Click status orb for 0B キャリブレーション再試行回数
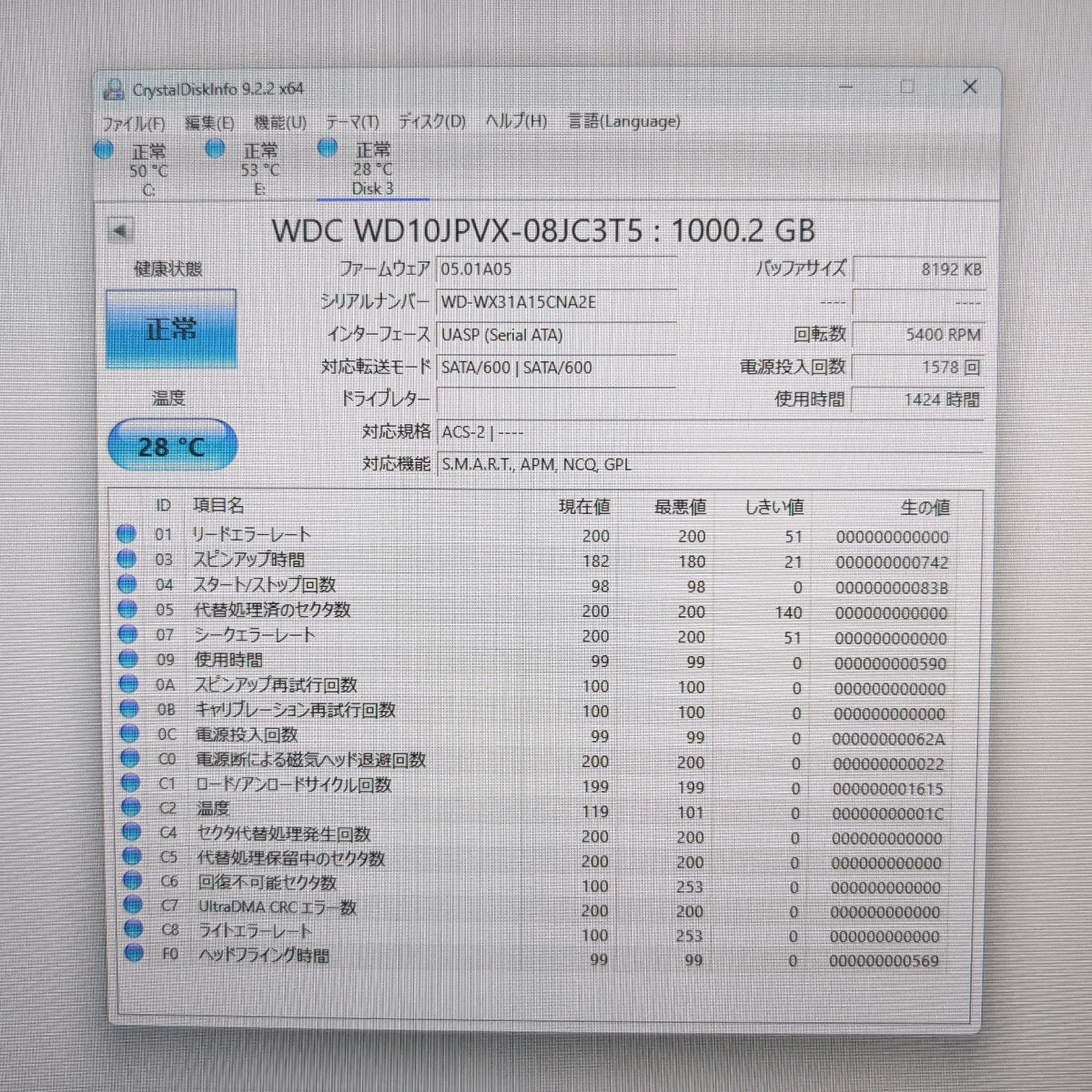The height and width of the screenshot is (1092, 1092). coord(129,709)
